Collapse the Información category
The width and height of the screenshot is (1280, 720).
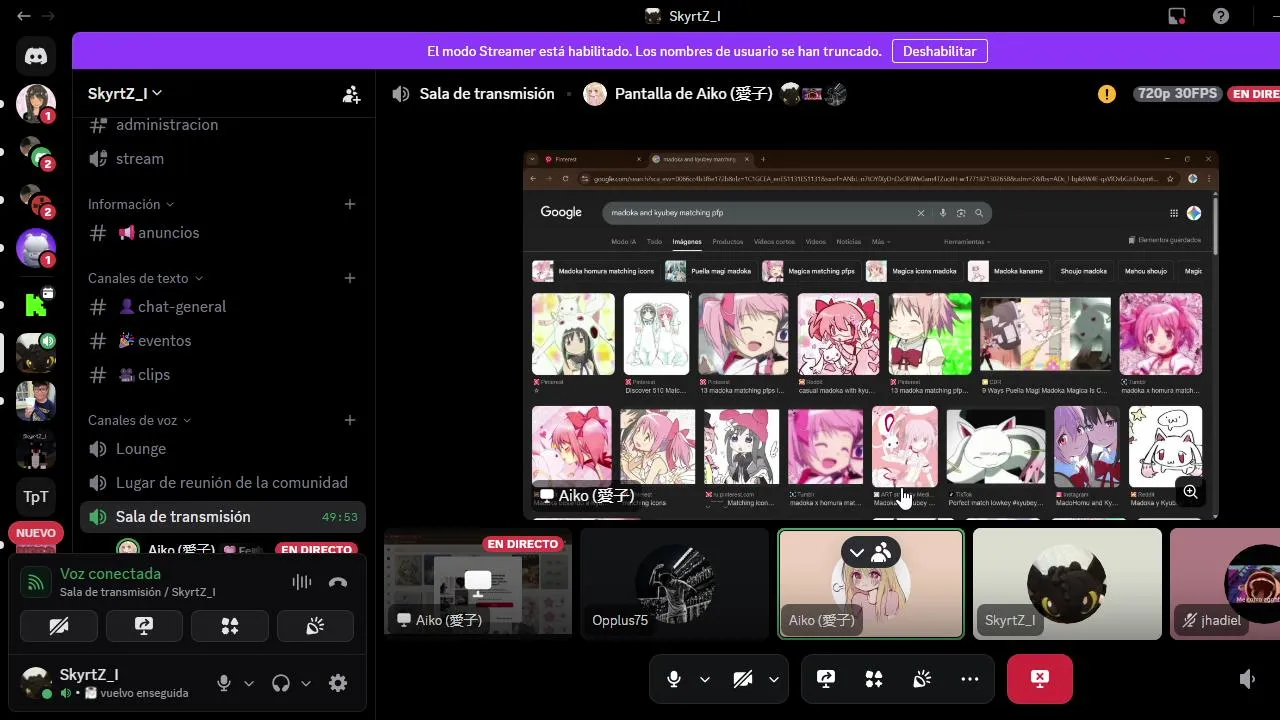[x=131, y=204]
